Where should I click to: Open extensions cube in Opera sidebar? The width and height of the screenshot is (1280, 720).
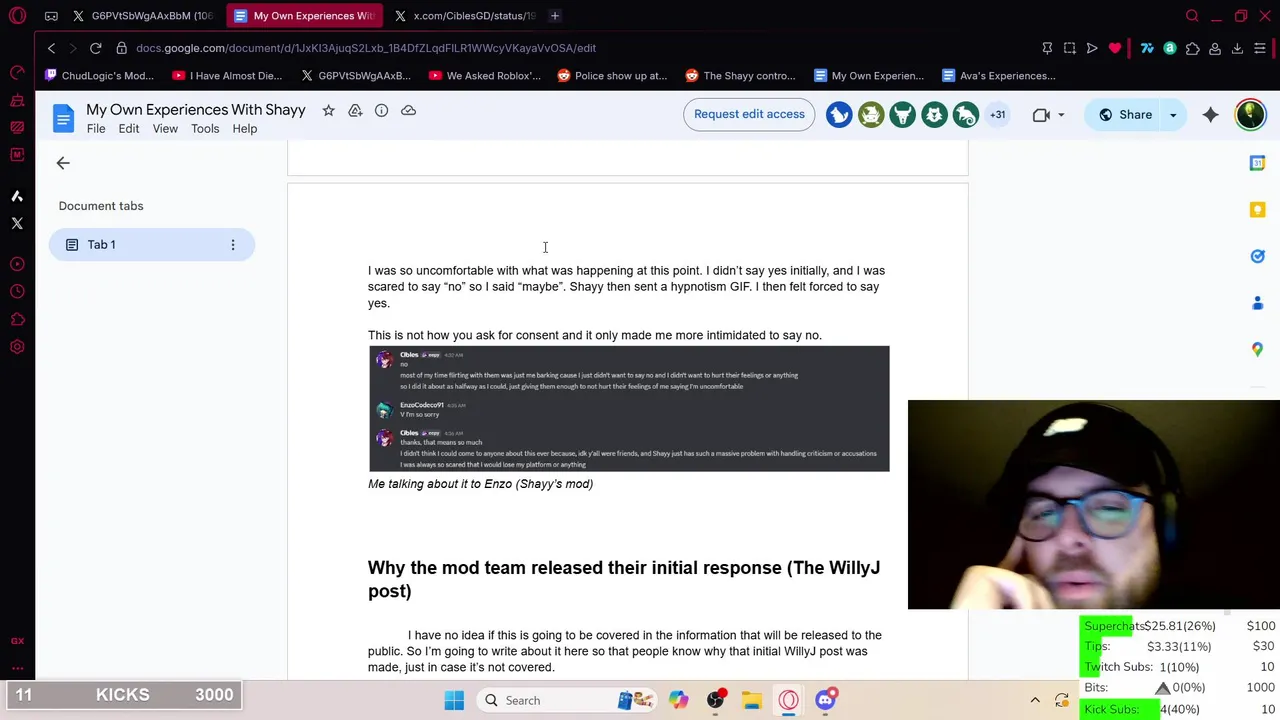[x=17, y=320]
